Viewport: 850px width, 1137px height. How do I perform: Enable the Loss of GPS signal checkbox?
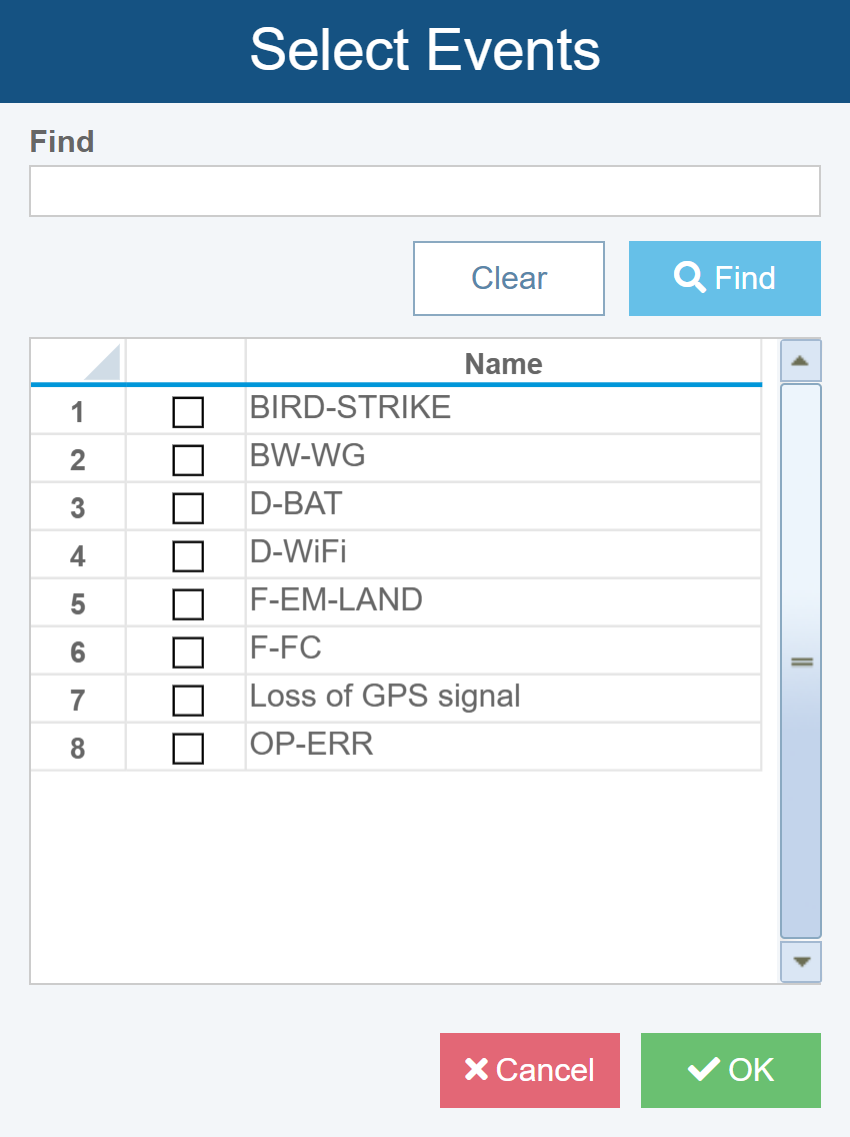coord(188,700)
